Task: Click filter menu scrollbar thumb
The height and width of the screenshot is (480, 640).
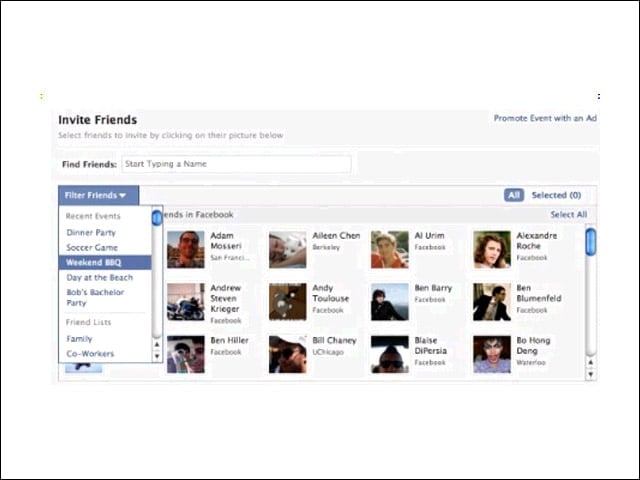Action: click(x=157, y=218)
